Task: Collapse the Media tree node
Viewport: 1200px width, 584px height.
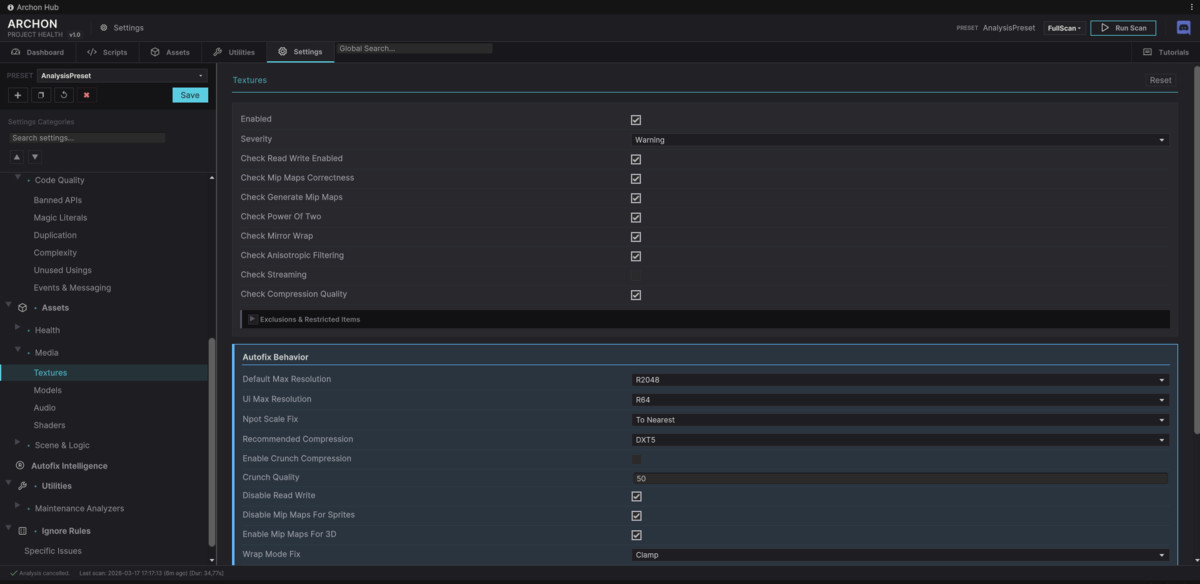Action: coord(18,350)
